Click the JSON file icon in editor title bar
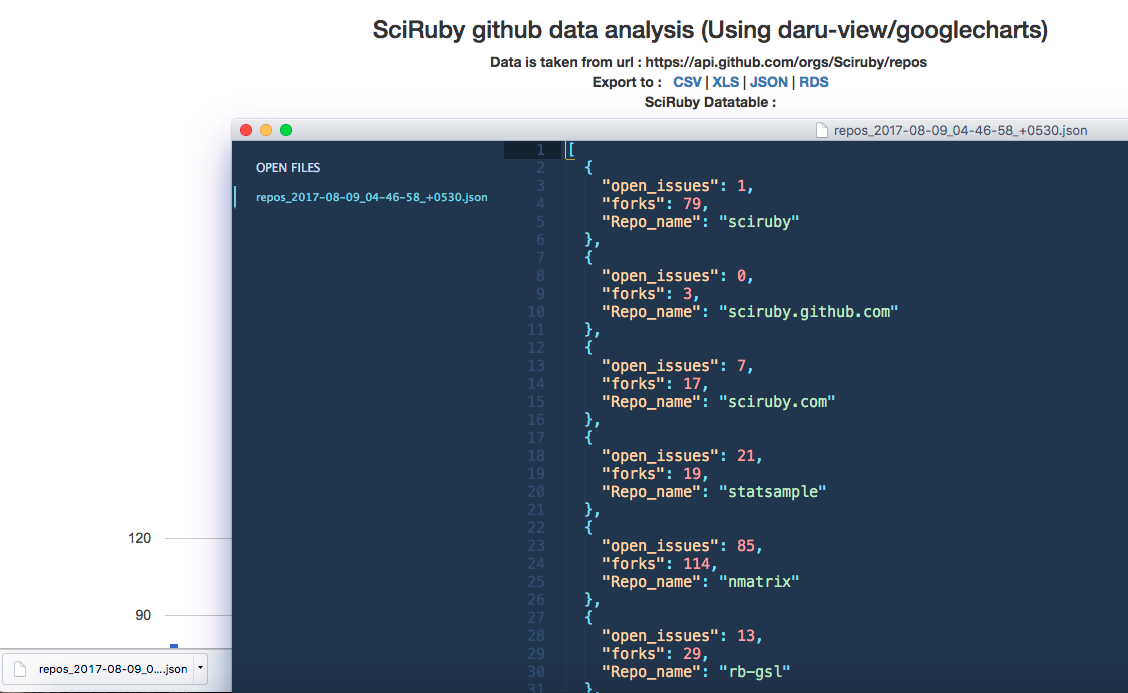The width and height of the screenshot is (1128, 693). click(x=820, y=129)
